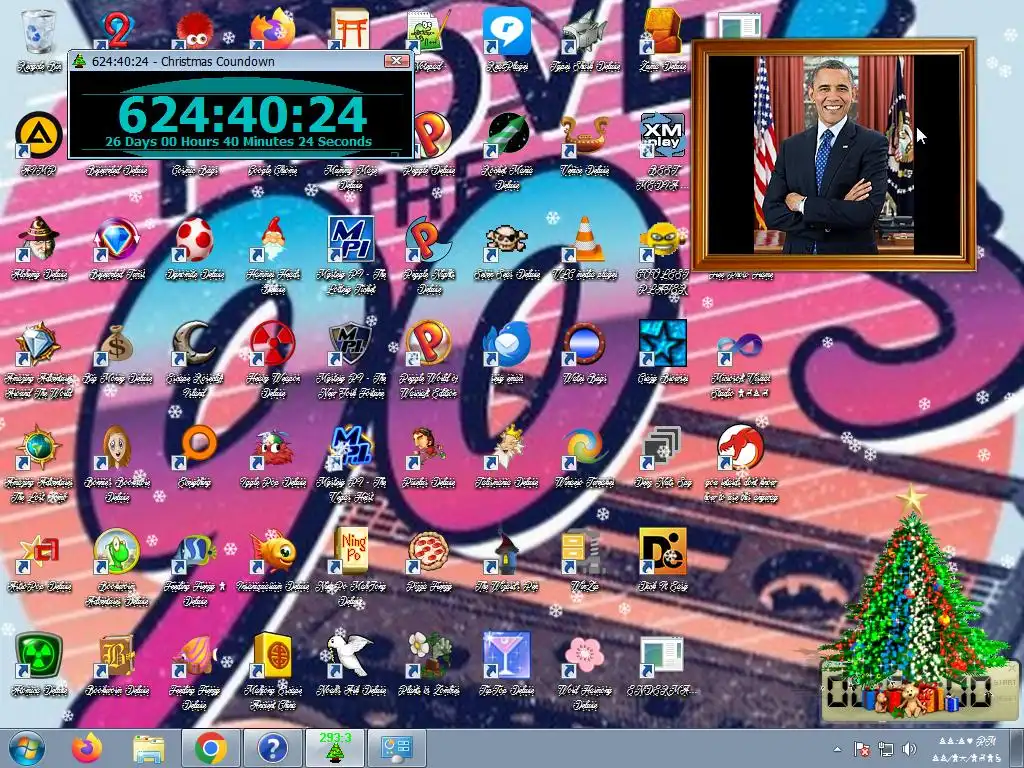Launch Hammer Heads Deluxe gnome icon
This screenshot has height=768, width=1024.
[x=273, y=239]
